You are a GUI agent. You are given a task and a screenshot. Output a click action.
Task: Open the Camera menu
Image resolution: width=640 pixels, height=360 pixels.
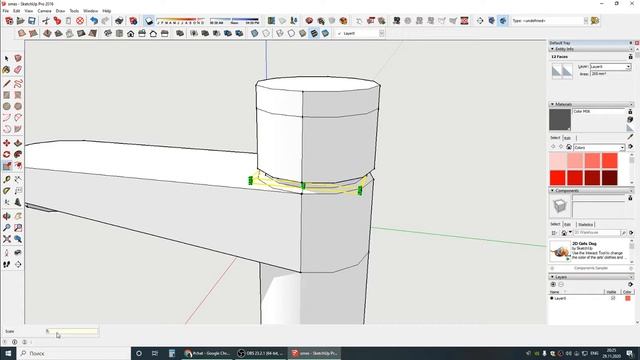44,11
